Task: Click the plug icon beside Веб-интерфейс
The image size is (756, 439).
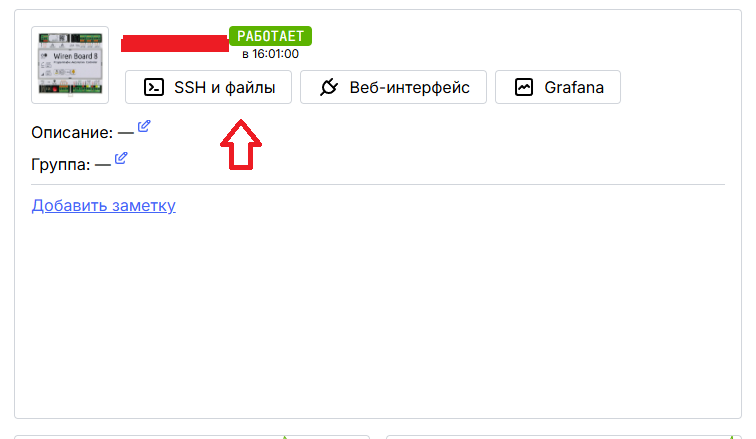Action: click(x=329, y=87)
